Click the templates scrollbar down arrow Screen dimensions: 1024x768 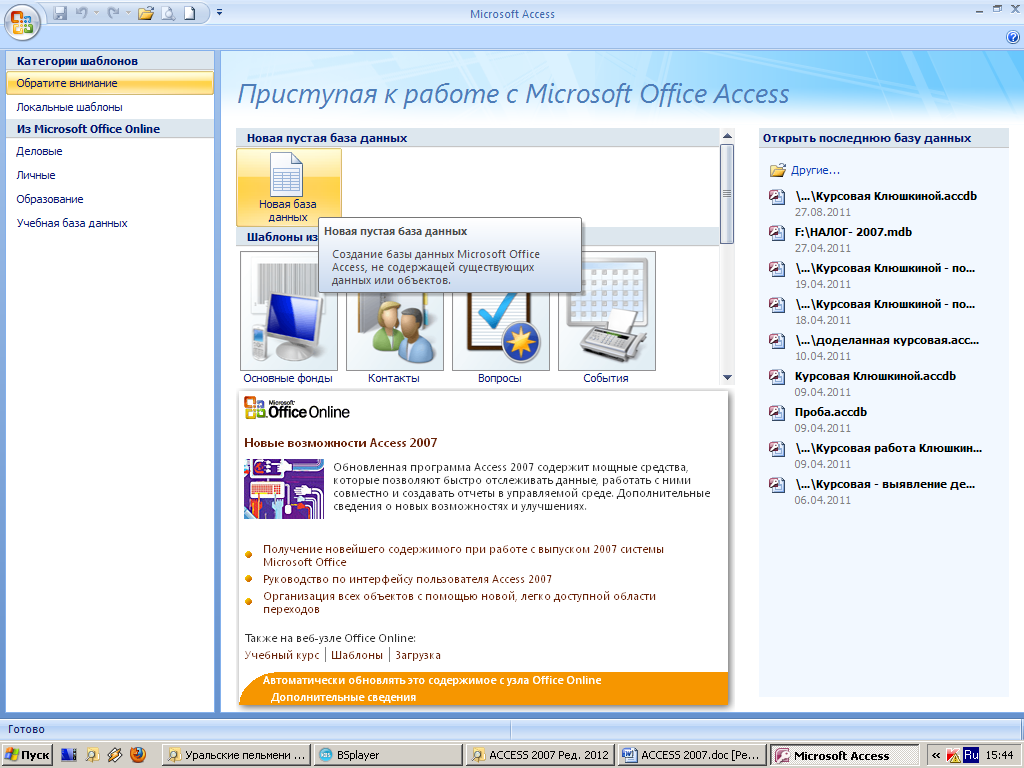(x=727, y=378)
